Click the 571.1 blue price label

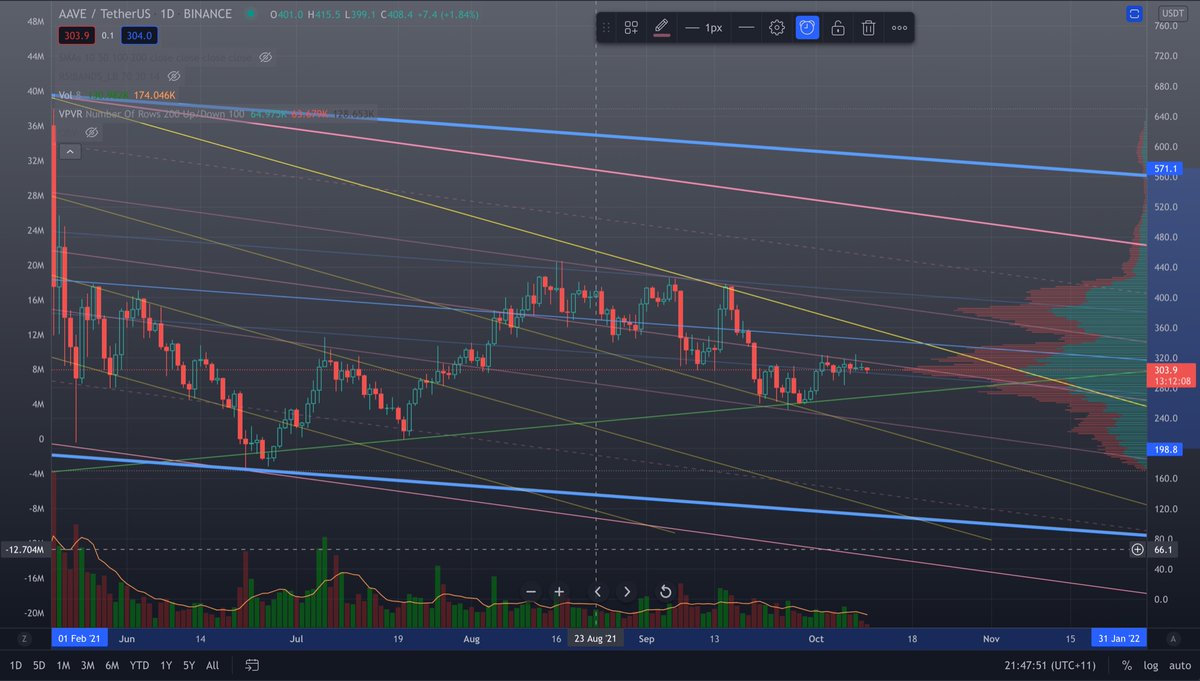click(x=1167, y=170)
